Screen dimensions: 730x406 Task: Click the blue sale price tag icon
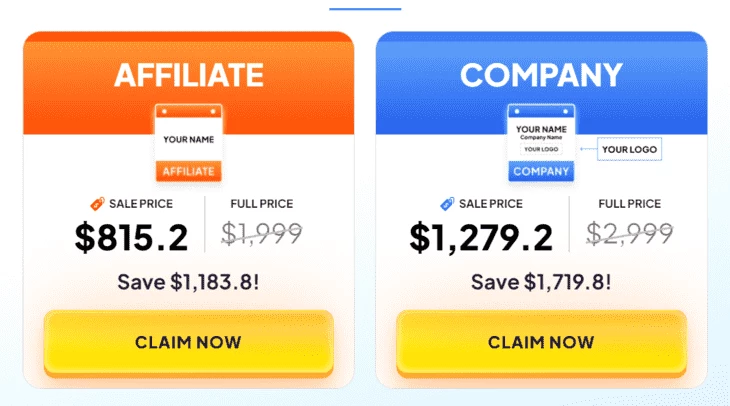[447, 203]
